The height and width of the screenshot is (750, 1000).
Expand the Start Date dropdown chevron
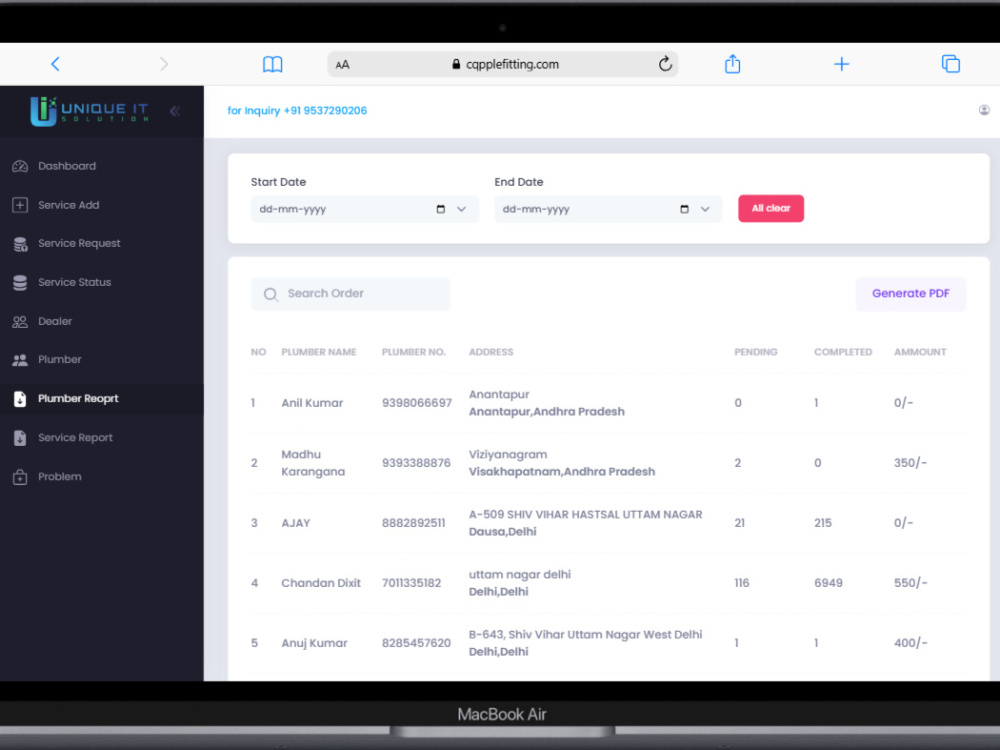tap(461, 209)
